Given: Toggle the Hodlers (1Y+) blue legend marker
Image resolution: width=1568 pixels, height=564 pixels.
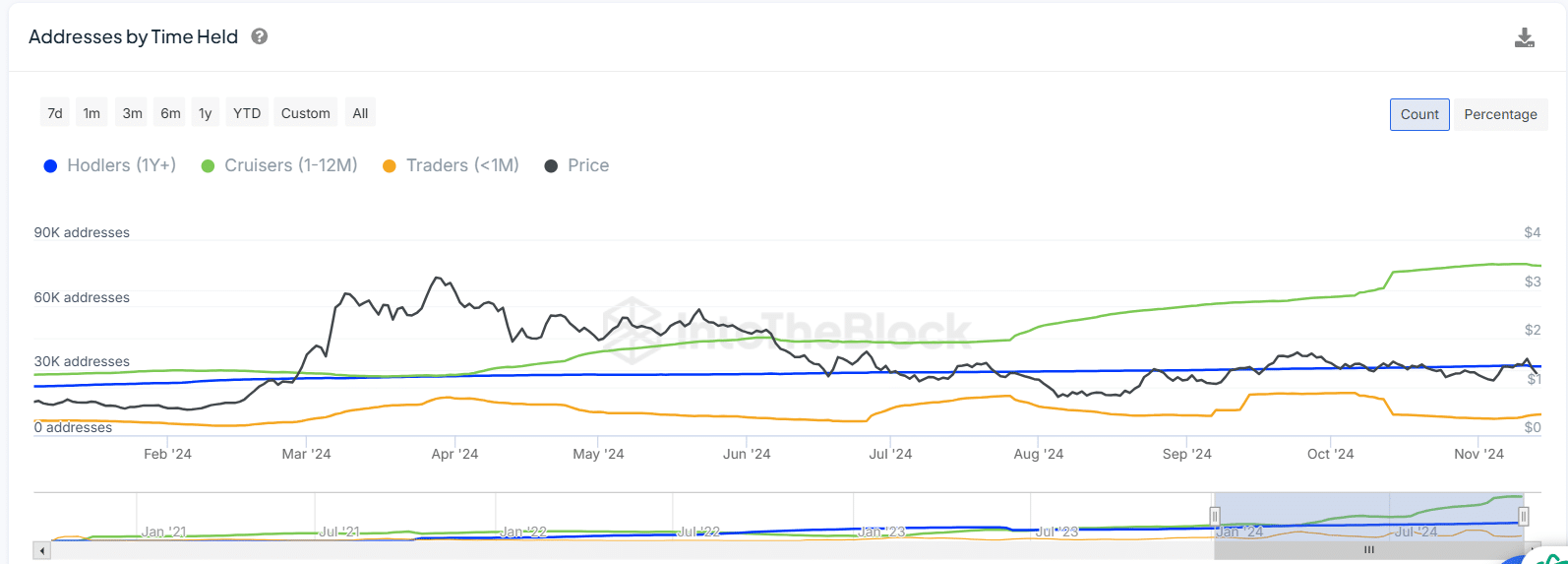Looking at the screenshot, I should click(51, 166).
